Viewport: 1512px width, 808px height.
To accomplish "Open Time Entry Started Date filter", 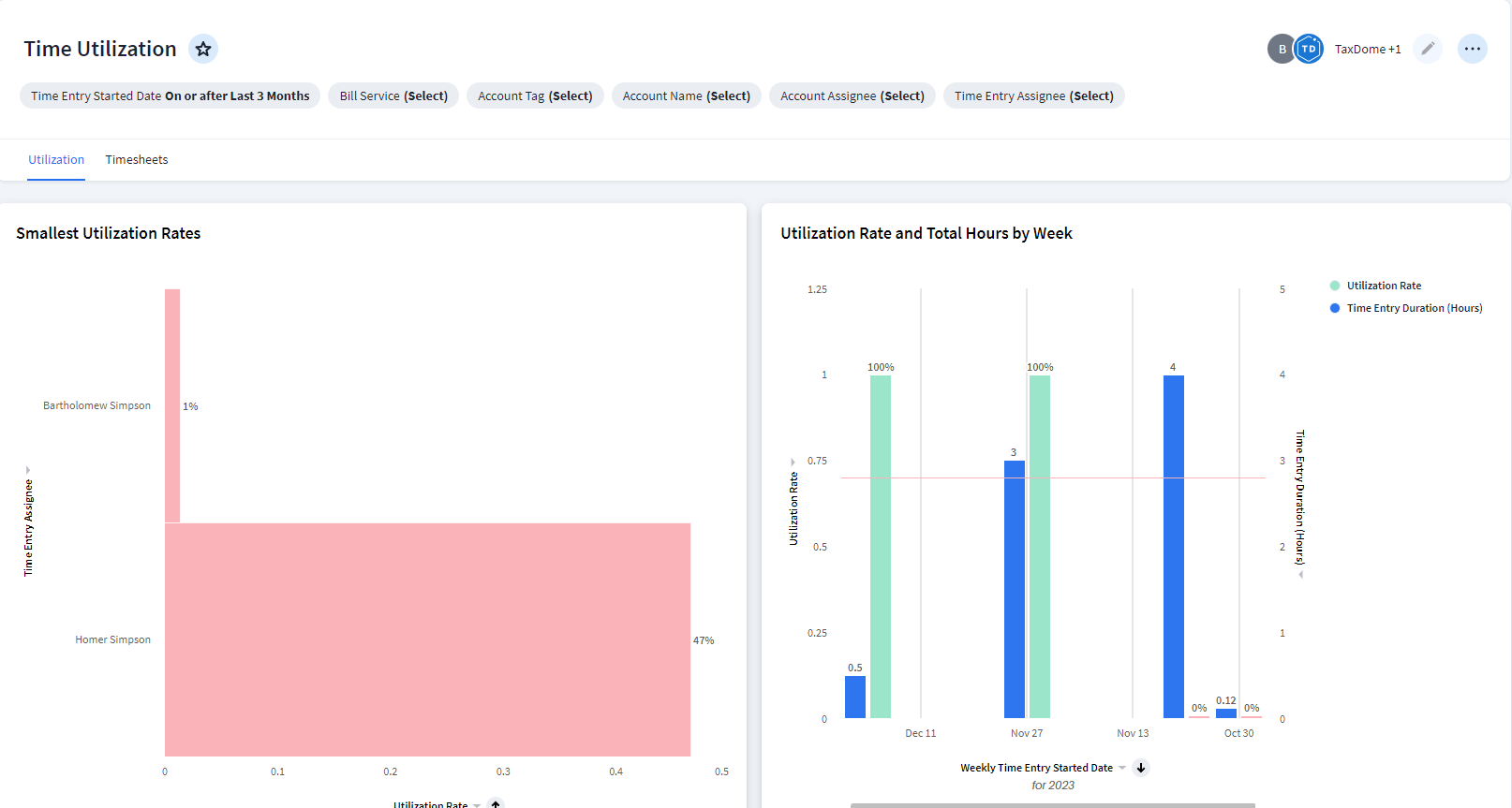I will (x=170, y=95).
